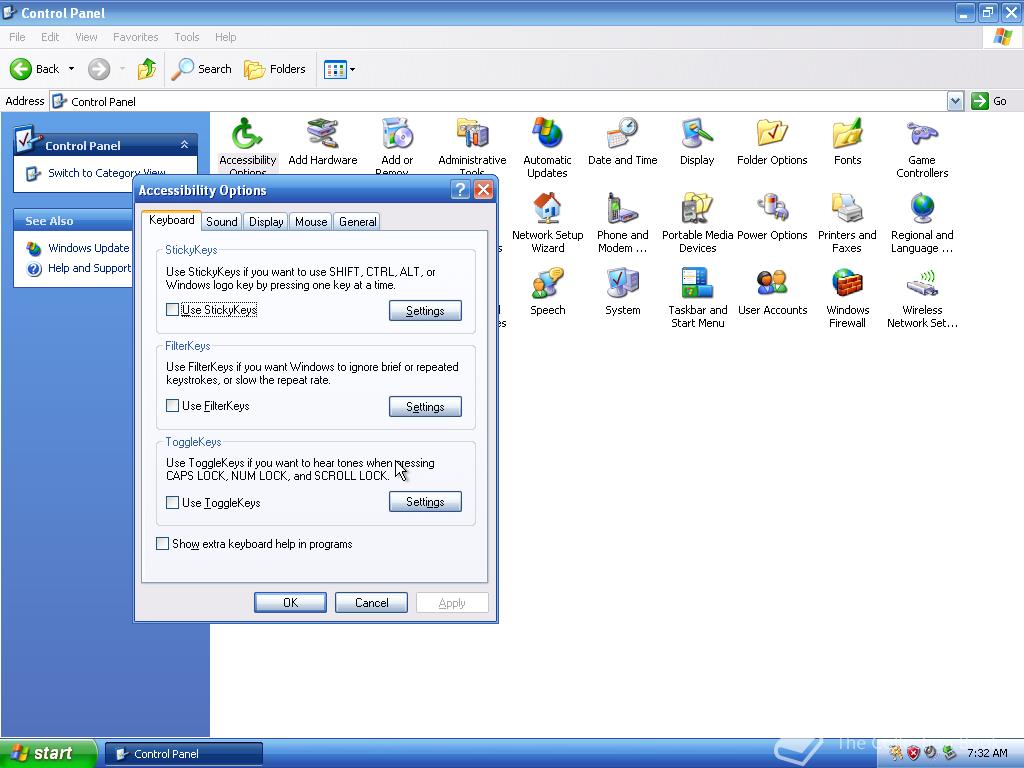
Task: Open the Fonts folder icon
Action: (847, 141)
